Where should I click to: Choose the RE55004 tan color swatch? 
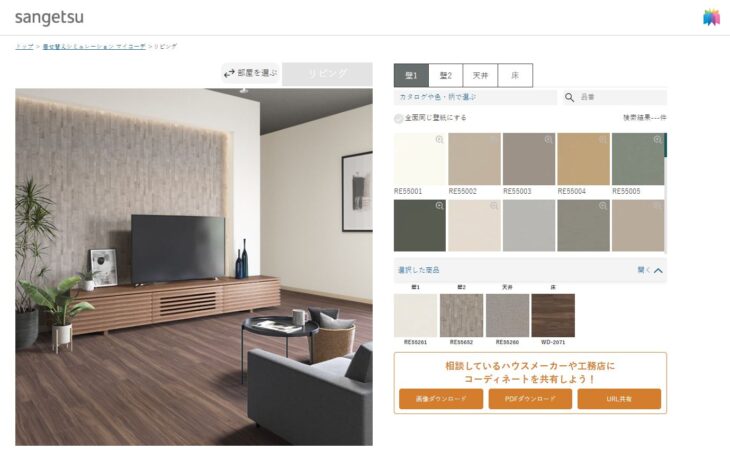[583, 159]
